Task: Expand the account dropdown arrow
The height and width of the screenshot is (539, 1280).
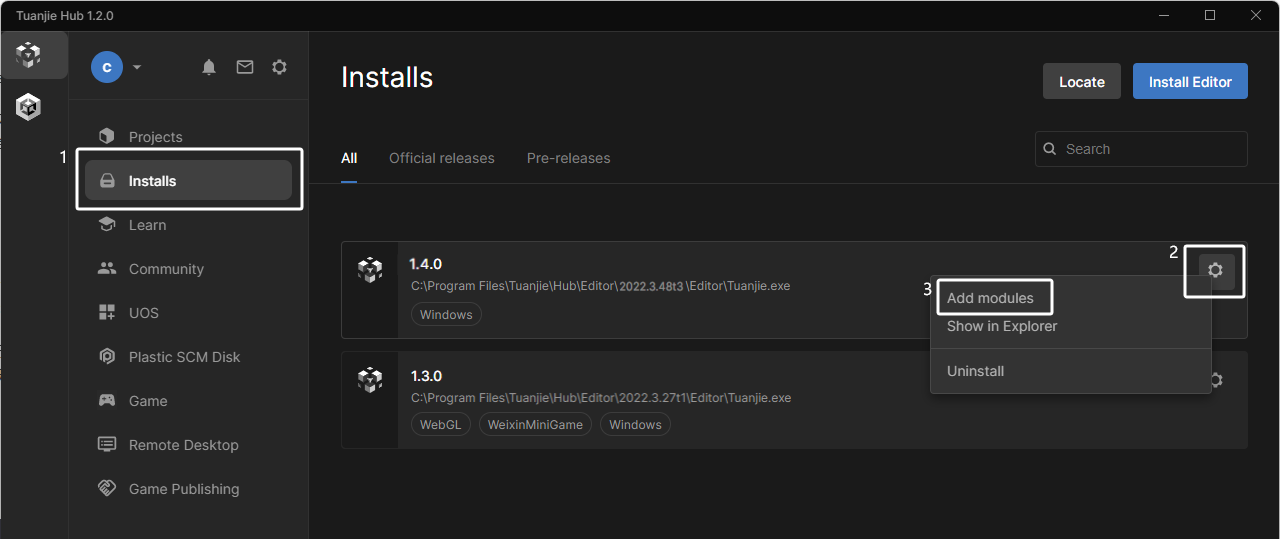Action: [137, 67]
